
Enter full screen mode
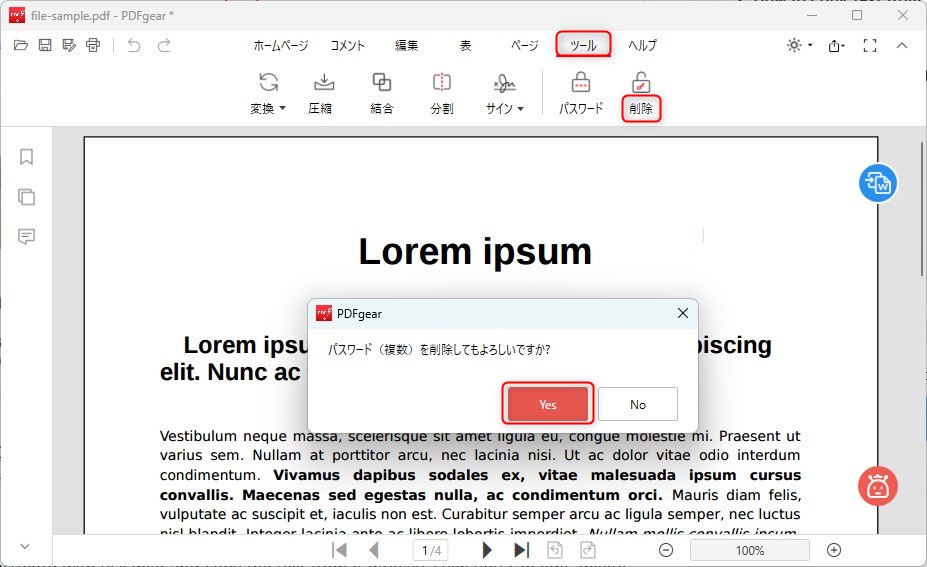870,46
